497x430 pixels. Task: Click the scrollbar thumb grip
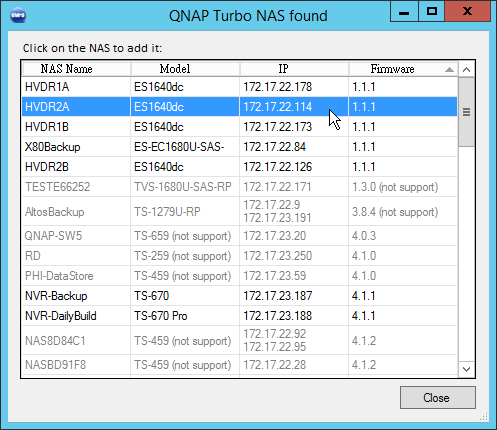(467, 112)
